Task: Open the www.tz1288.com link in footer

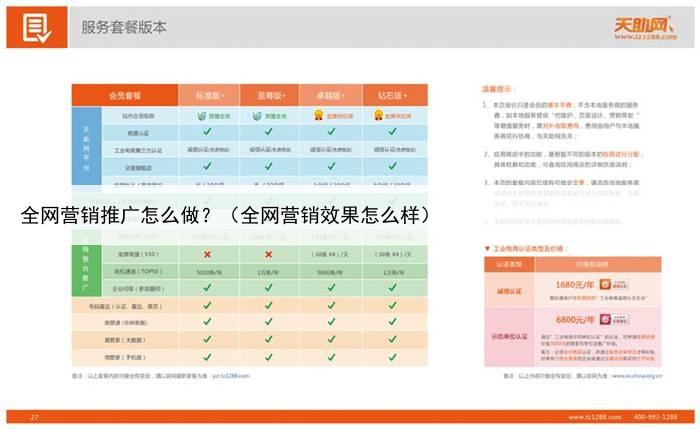Action: tap(592, 416)
